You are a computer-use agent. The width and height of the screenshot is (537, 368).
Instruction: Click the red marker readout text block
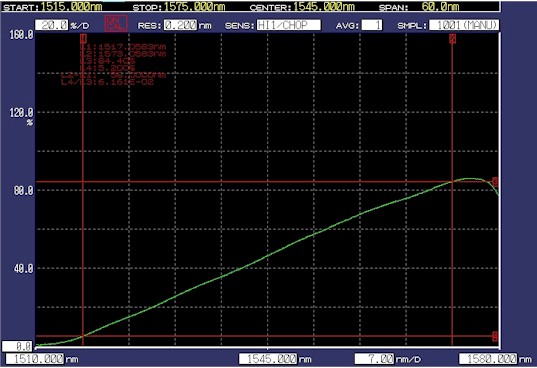tap(114, 64)
